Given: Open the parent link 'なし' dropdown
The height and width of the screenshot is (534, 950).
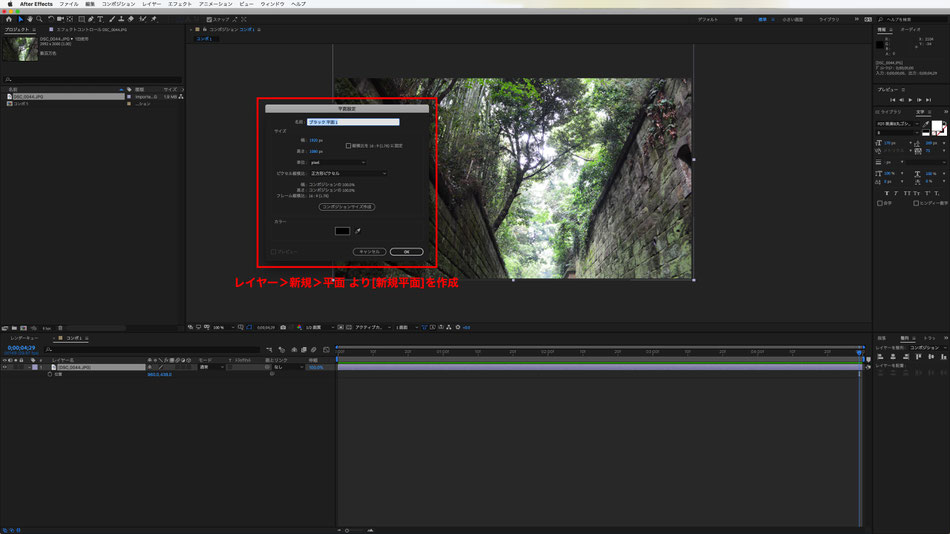Looking at the screenshot, I should tap(288, 367).
